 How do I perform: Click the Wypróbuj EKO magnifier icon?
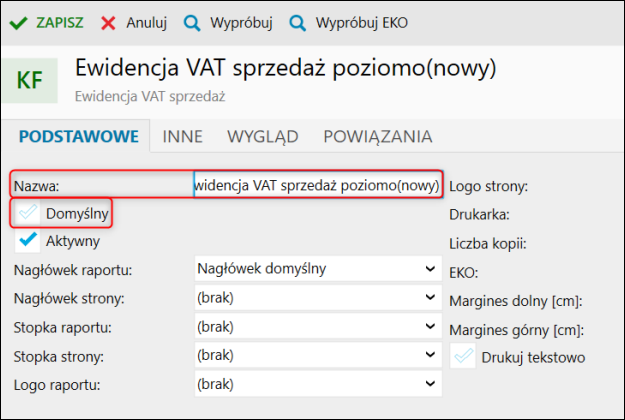(x=297, y=21)
